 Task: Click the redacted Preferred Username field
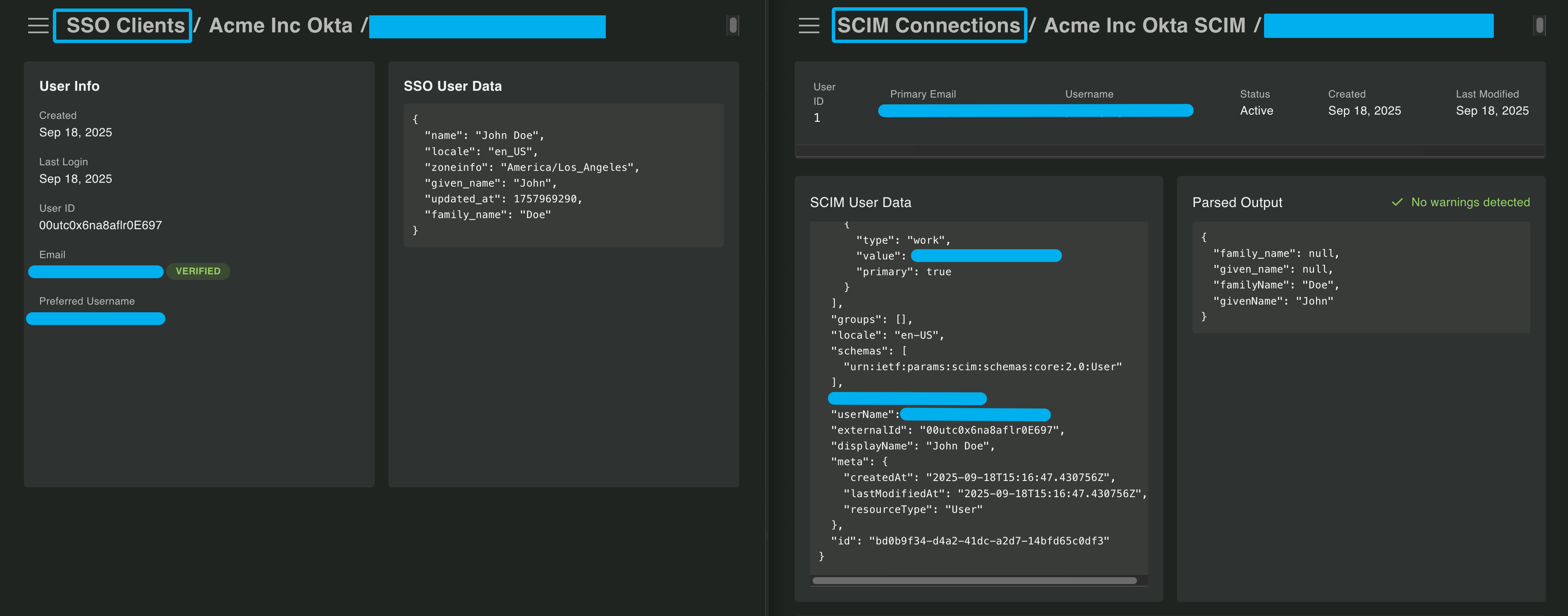(x=95, y=319)
